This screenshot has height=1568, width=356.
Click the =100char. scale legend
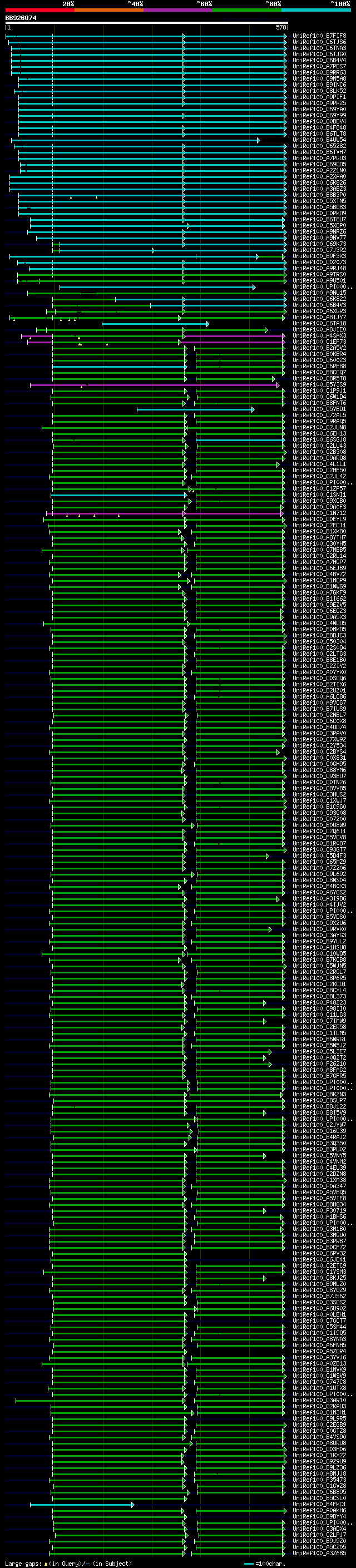pyautogui.click(x=265, y=1563)
